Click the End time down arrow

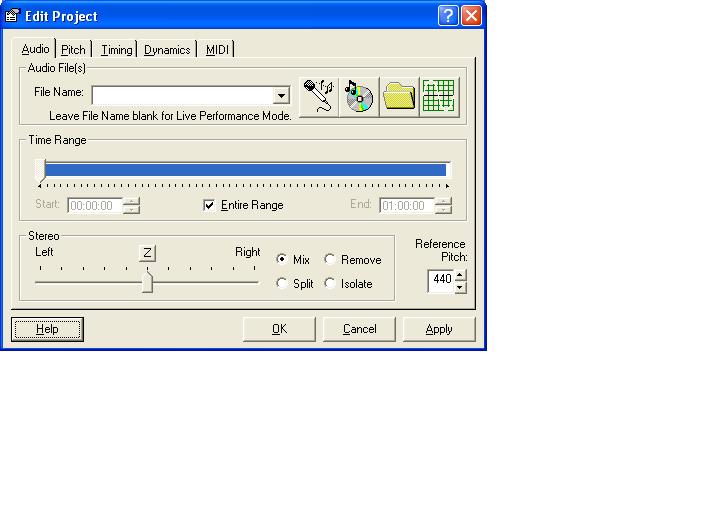click(443, 210)
